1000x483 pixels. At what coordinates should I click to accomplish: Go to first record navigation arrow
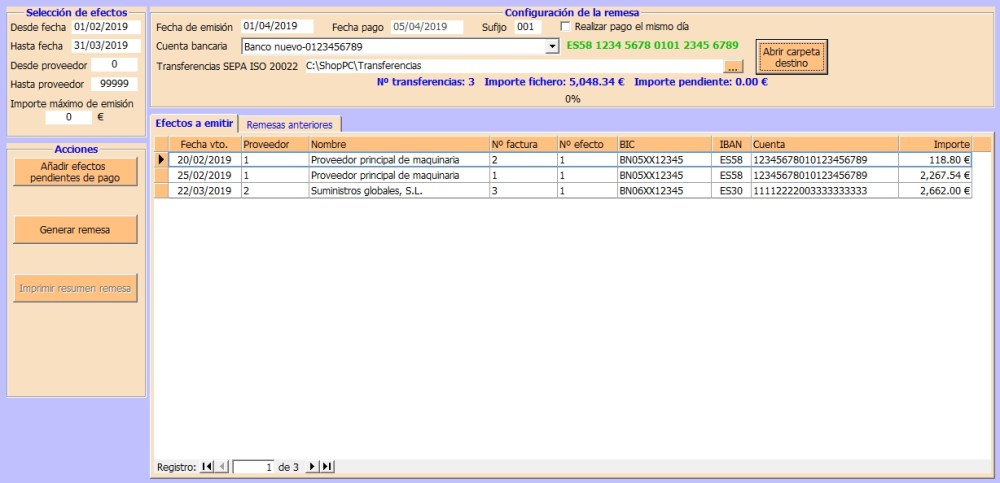pos(207,467)
